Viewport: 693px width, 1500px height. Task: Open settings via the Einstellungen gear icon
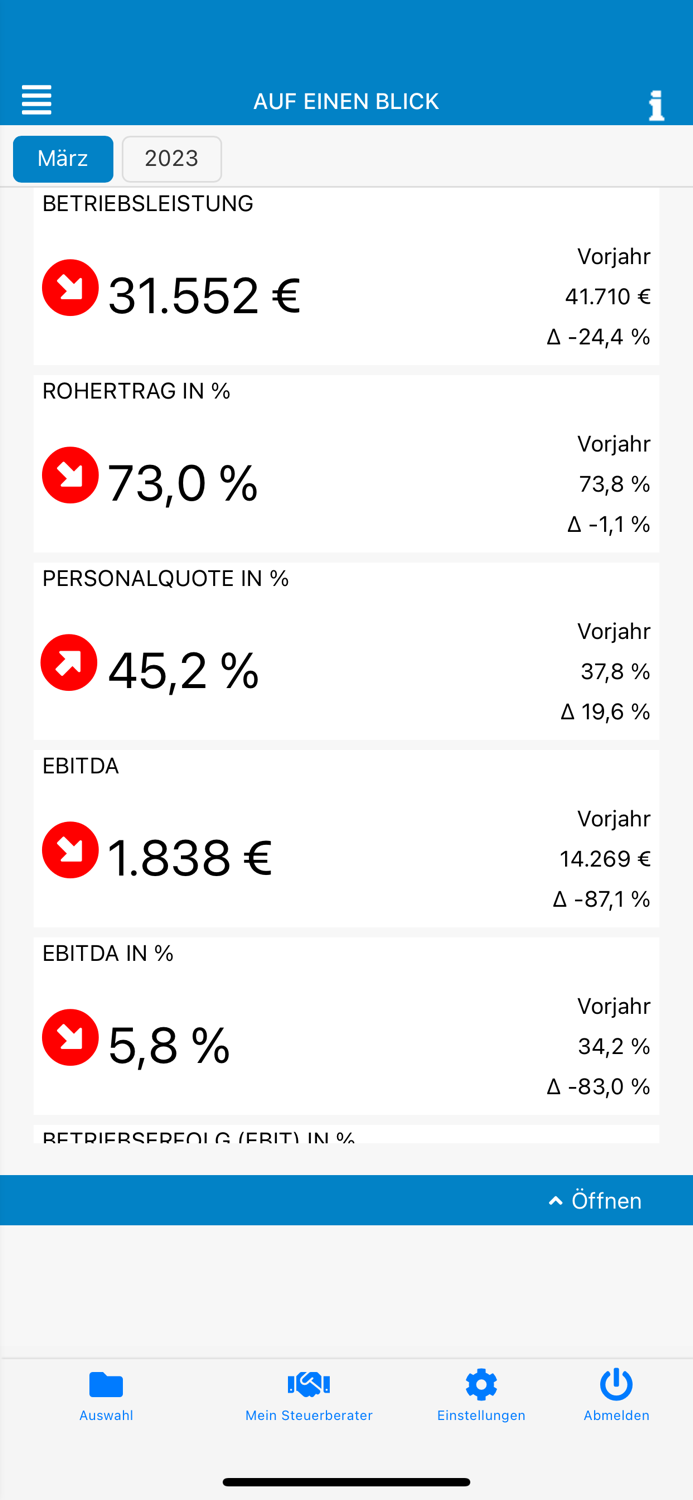click(x=481, y=1385)
